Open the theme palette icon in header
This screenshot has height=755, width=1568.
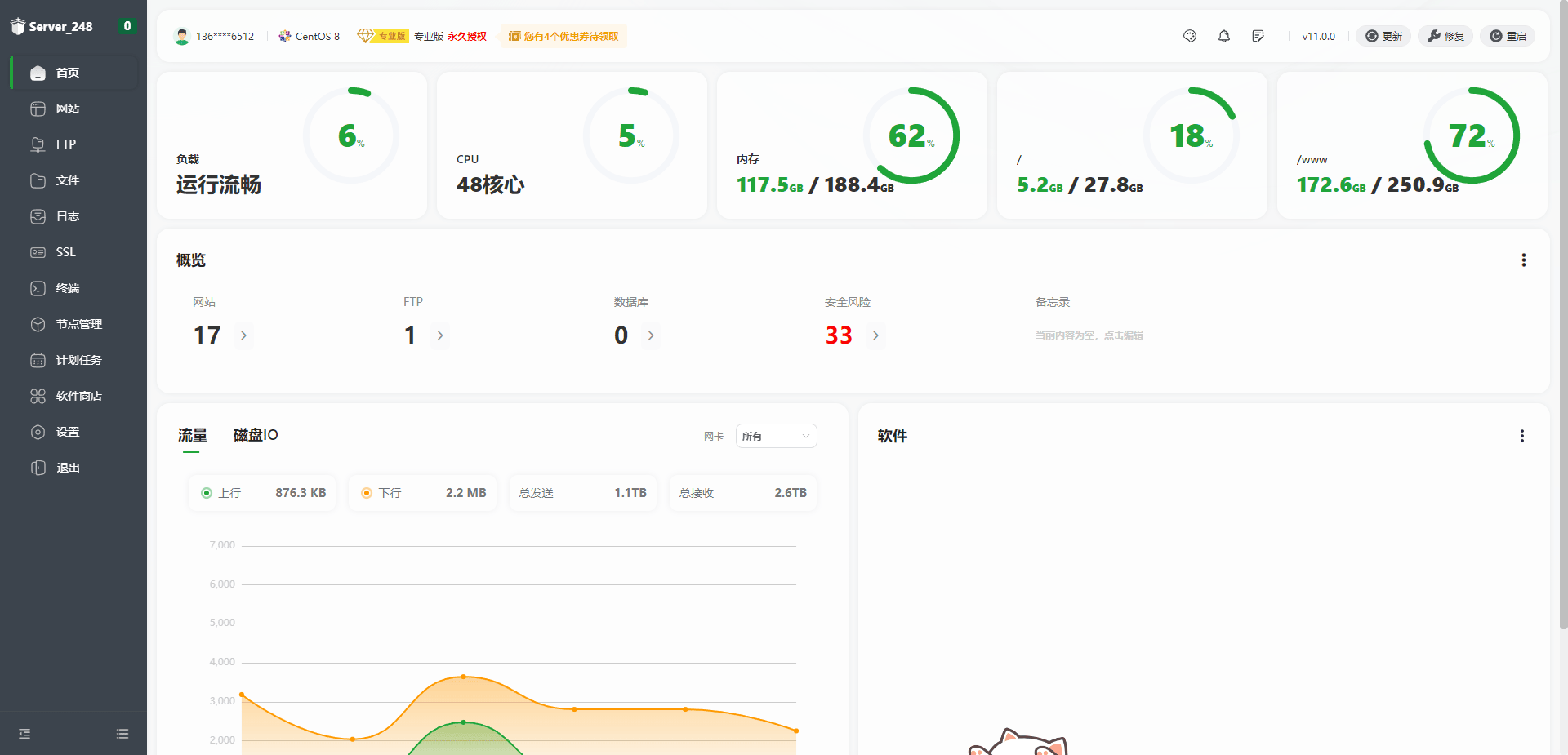click(x=1190, y=36)
